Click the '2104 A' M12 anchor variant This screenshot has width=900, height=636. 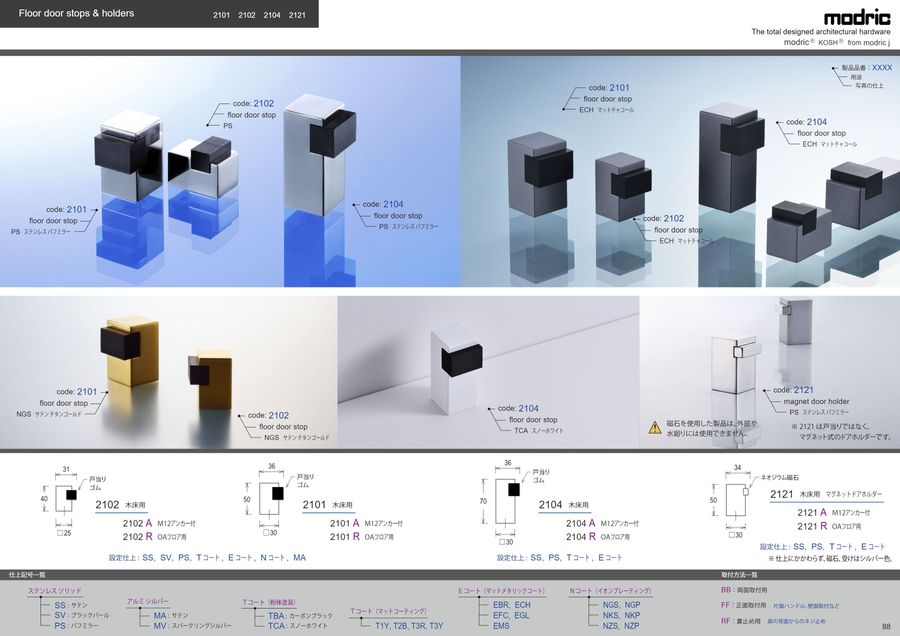[x=602, y=523]
